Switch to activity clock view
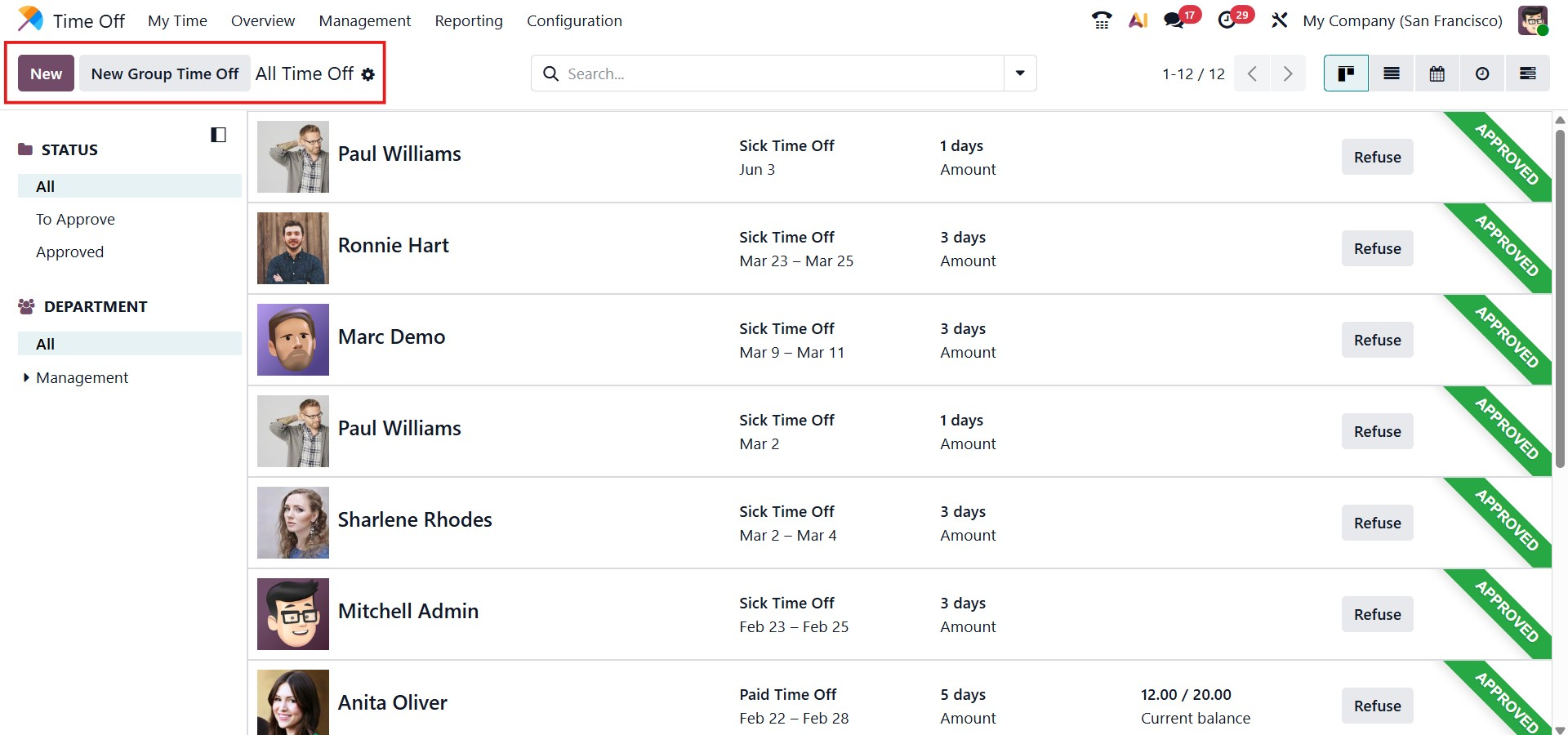Image resolution: width=1568 pixels, height=735 pixels. tap(1481, 73)
